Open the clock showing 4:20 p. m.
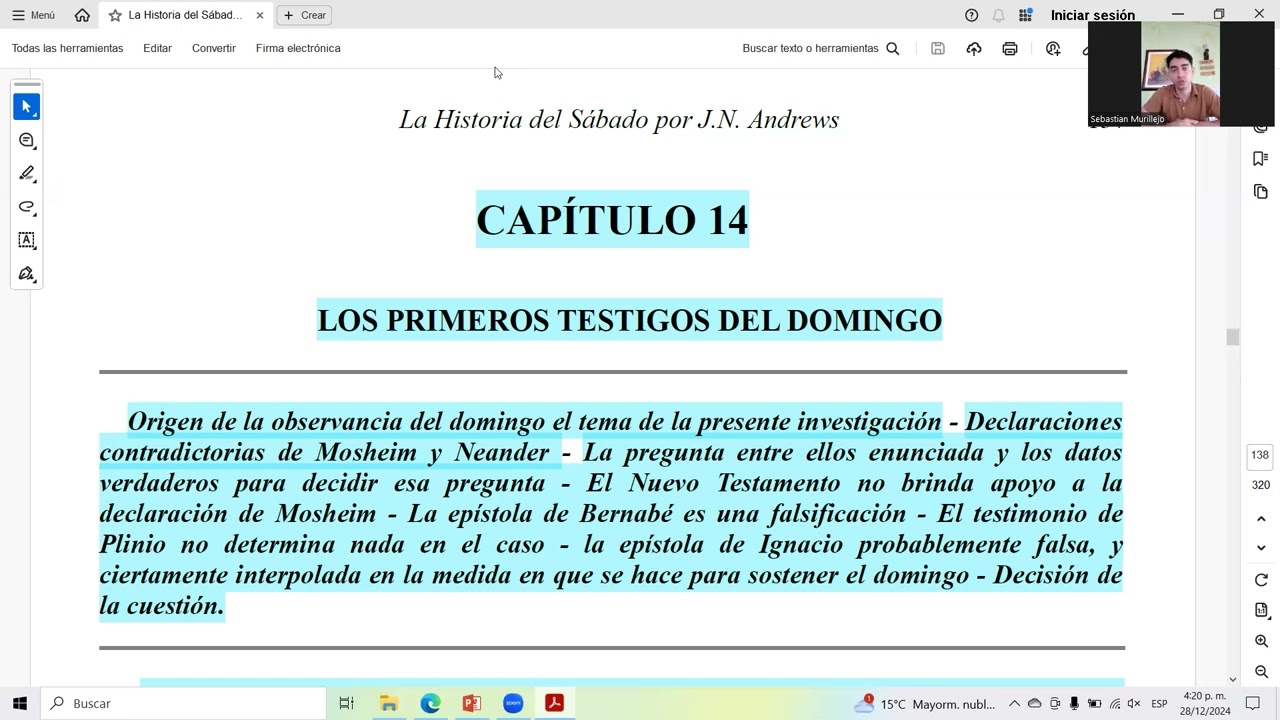1280x720 pixels. 1205,703
